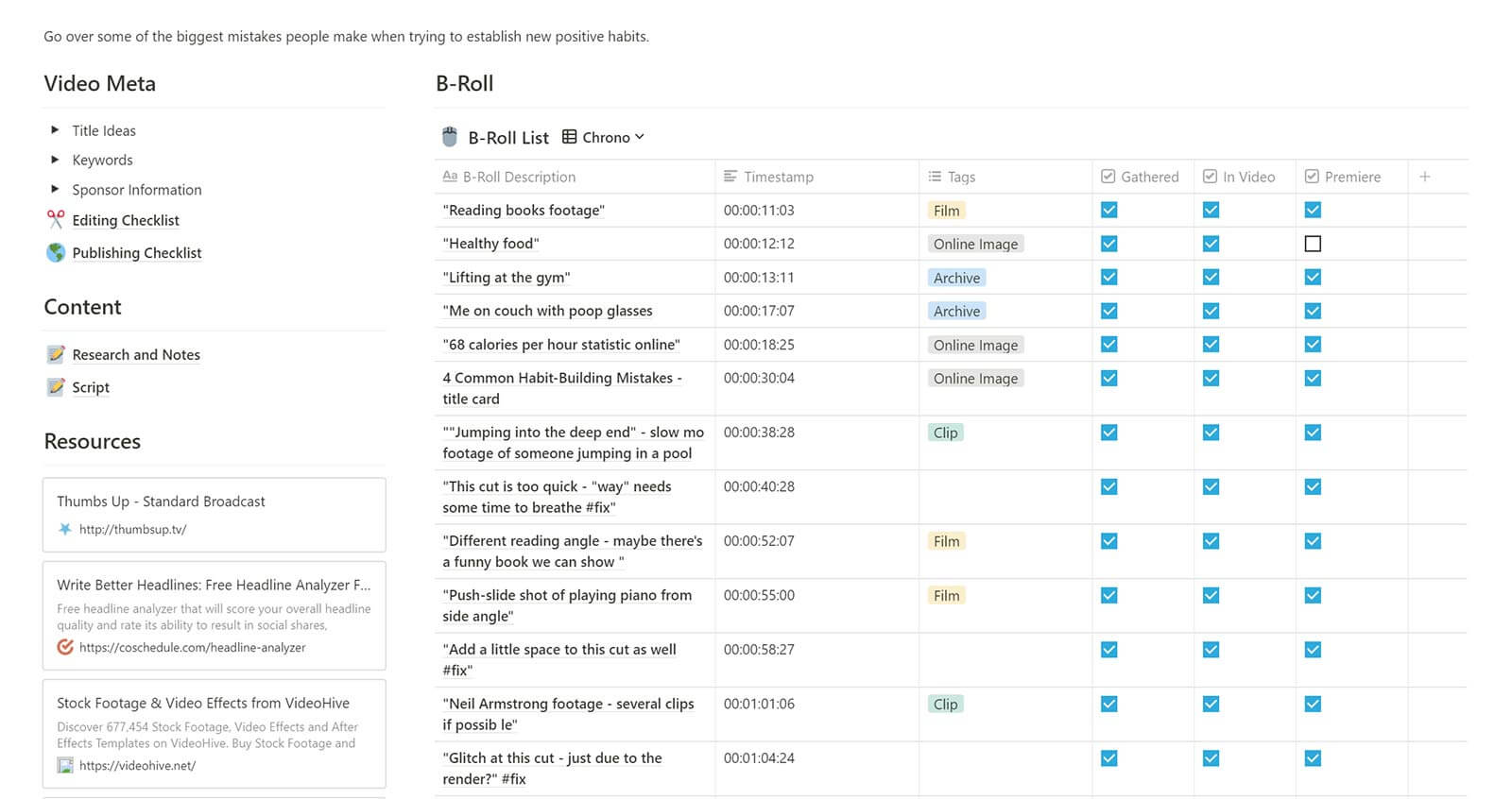1512x799 pixels.
Task: Click the Resources heading
Action: coord(92,441)
